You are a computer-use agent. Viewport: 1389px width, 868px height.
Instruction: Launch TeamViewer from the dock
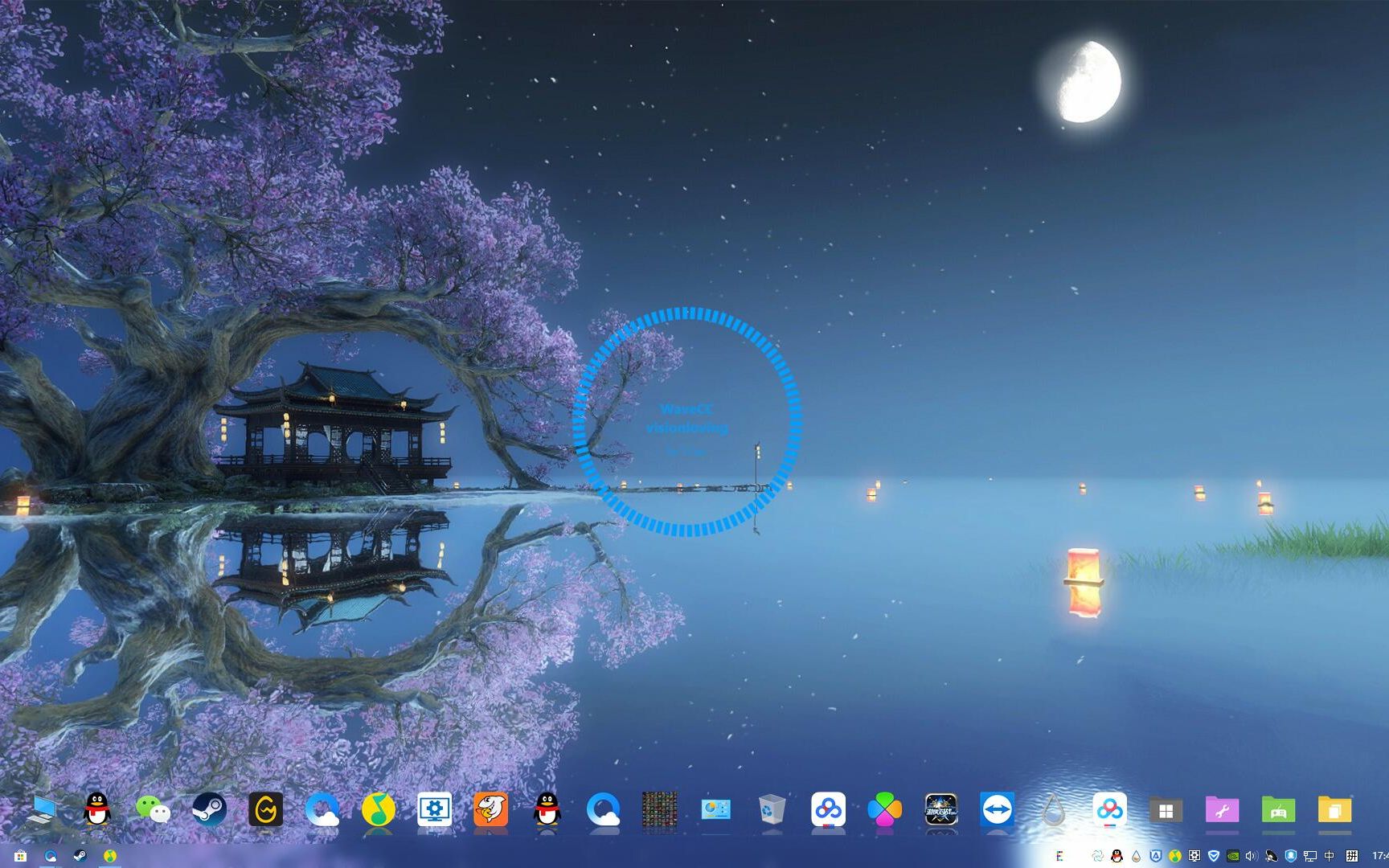pos(997,810)
